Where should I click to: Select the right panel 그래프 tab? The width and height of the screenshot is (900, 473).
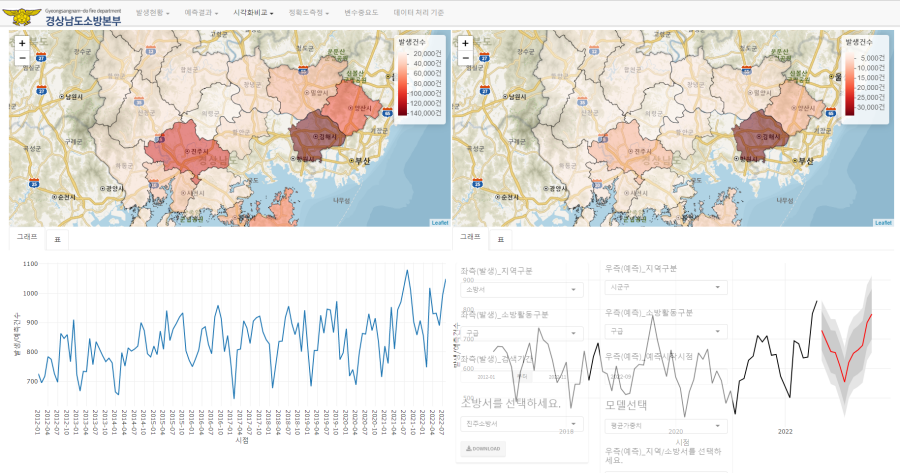pyautogui.click(x=470, y=236)
